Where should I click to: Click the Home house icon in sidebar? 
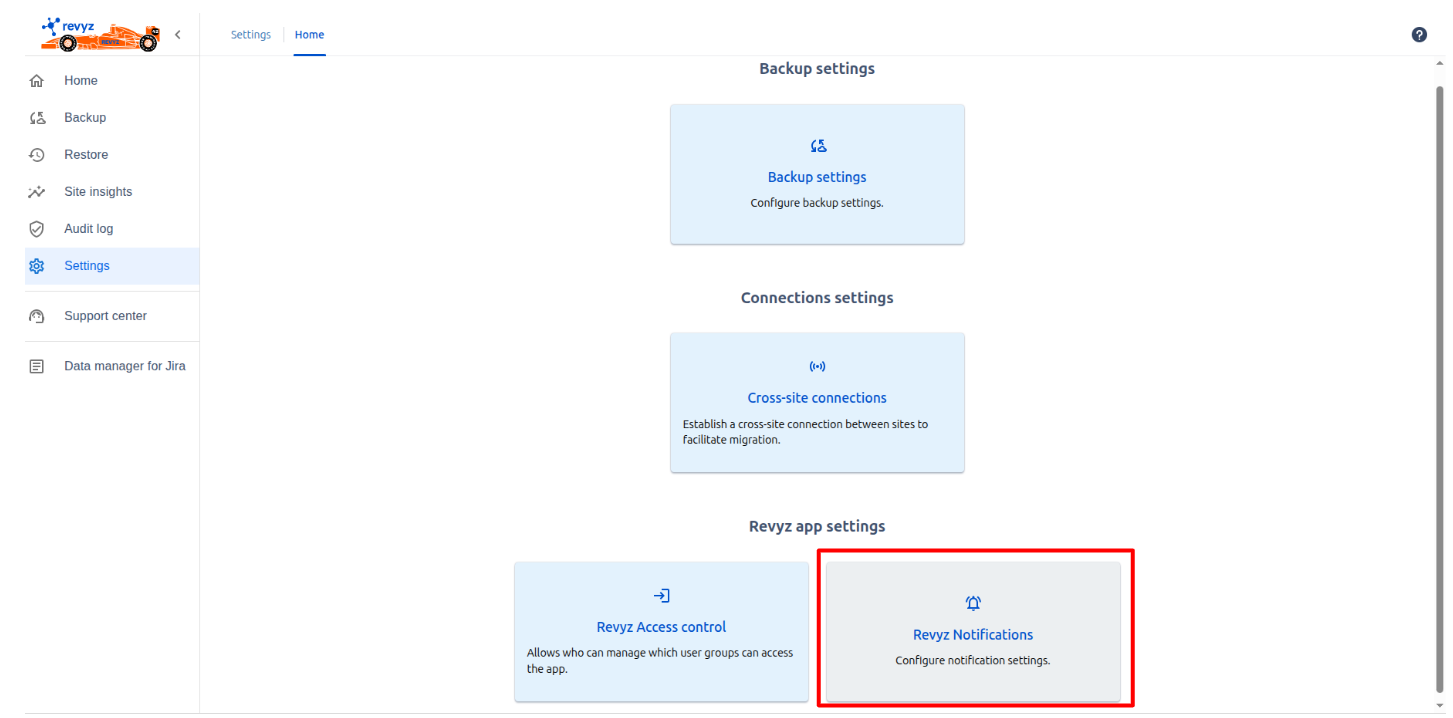[x=37, y=81]
